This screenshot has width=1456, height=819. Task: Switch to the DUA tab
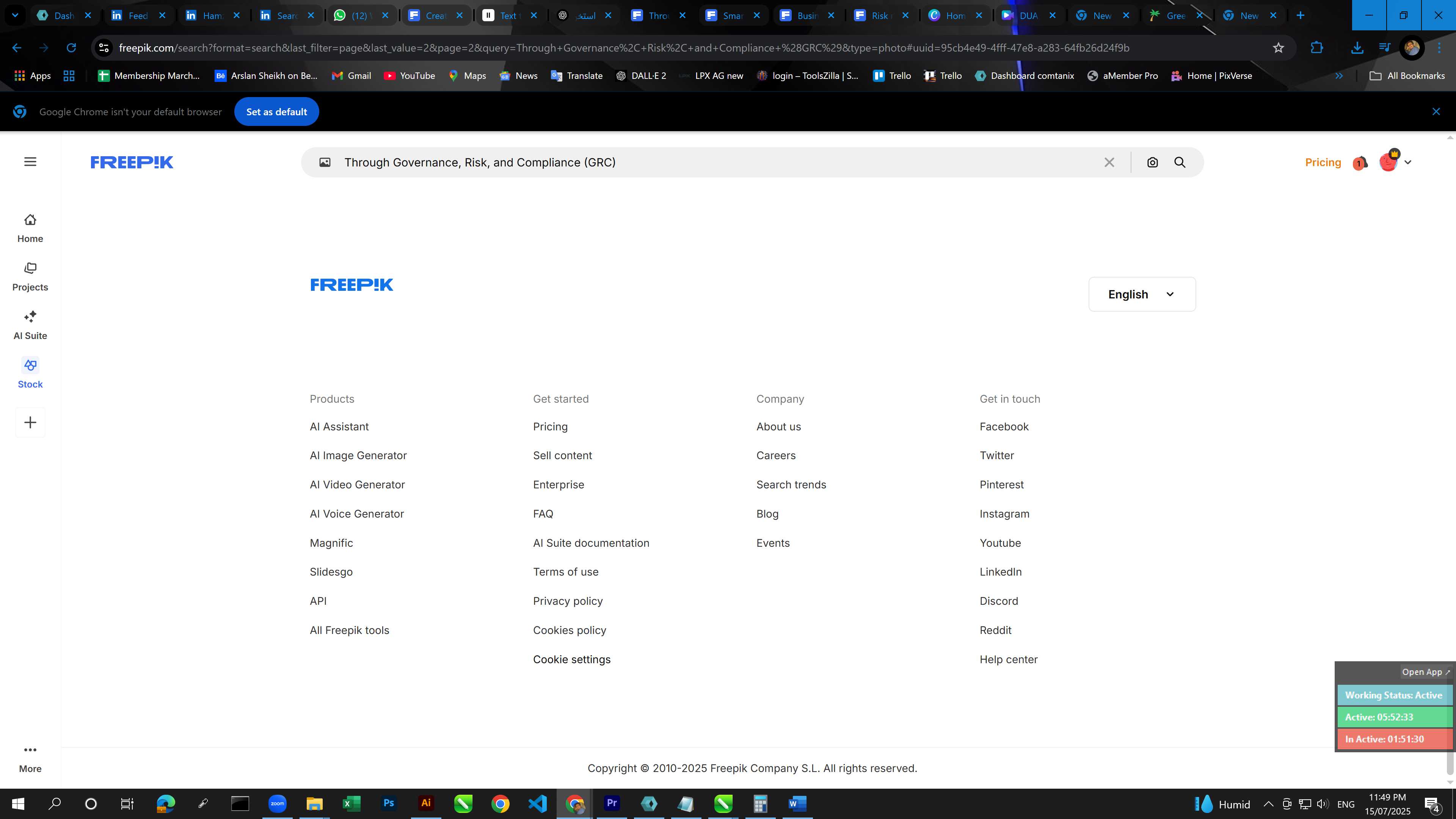(1028, 15)
